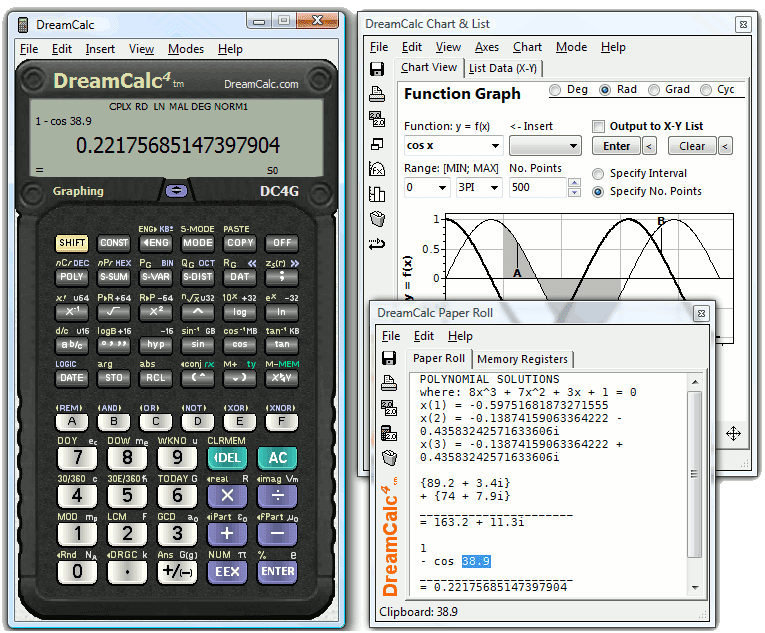Select the Cyc angle radio button
This screenshot has height=633, width=765.
[x=705, y=90]
